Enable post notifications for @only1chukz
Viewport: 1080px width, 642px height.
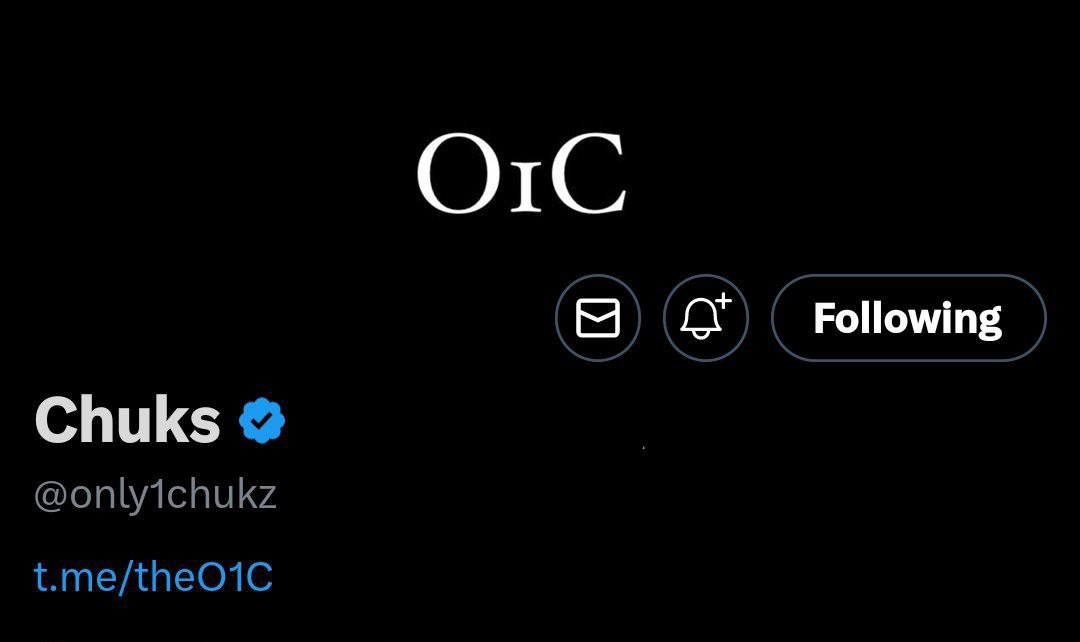(x=706, y=318)
